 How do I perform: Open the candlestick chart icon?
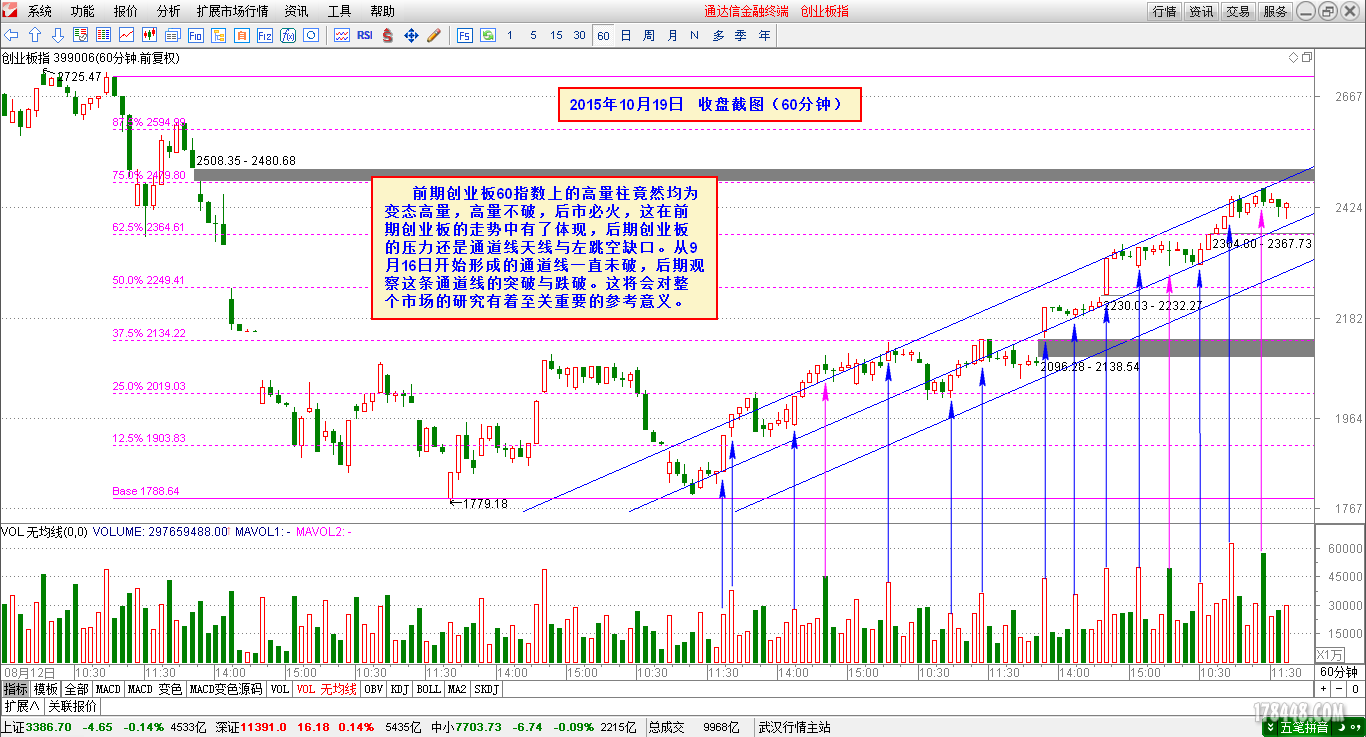coord(149,35)
